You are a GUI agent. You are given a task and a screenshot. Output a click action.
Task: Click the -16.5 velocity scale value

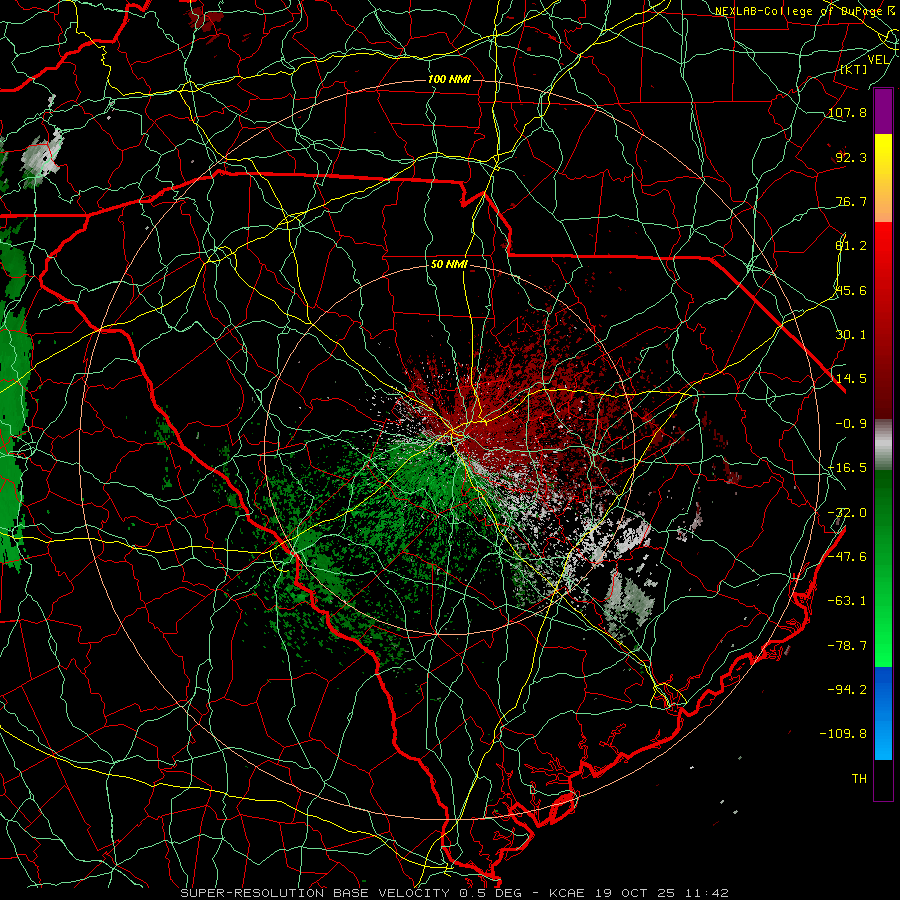(847, 468)
